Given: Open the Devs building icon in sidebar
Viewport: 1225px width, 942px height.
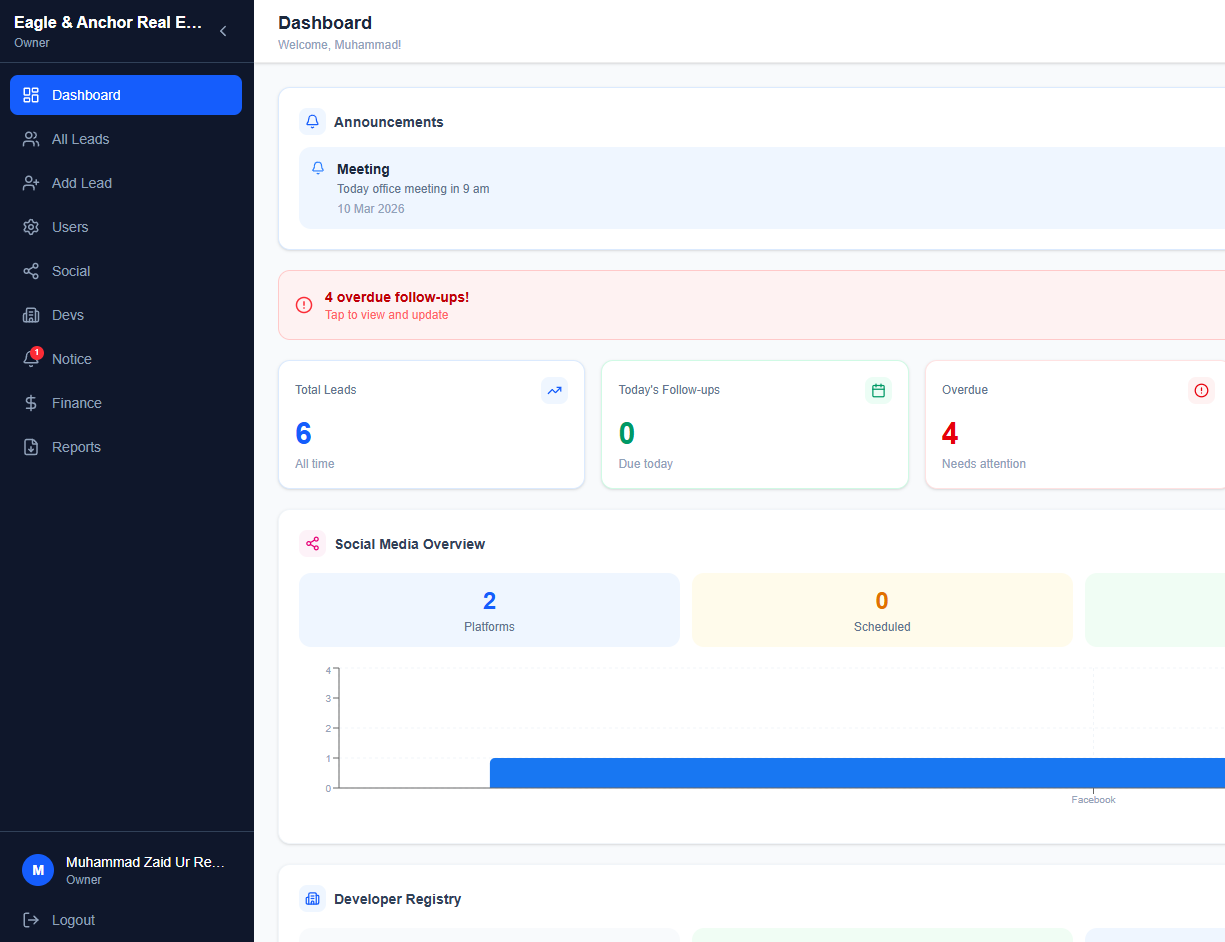Looking at the screenshot, I should click(x=31, y=315).
